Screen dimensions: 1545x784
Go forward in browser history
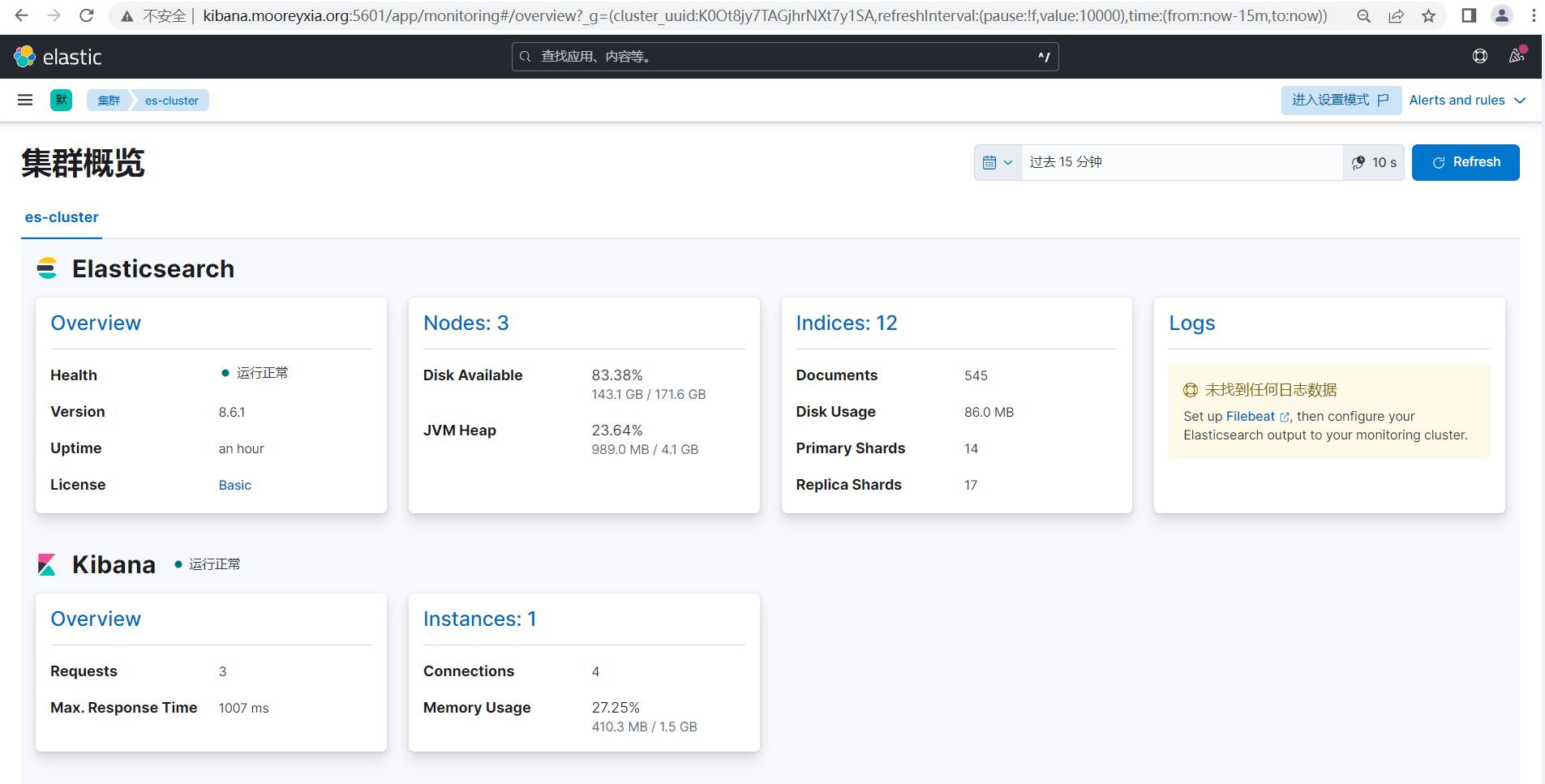pos(54,15)
